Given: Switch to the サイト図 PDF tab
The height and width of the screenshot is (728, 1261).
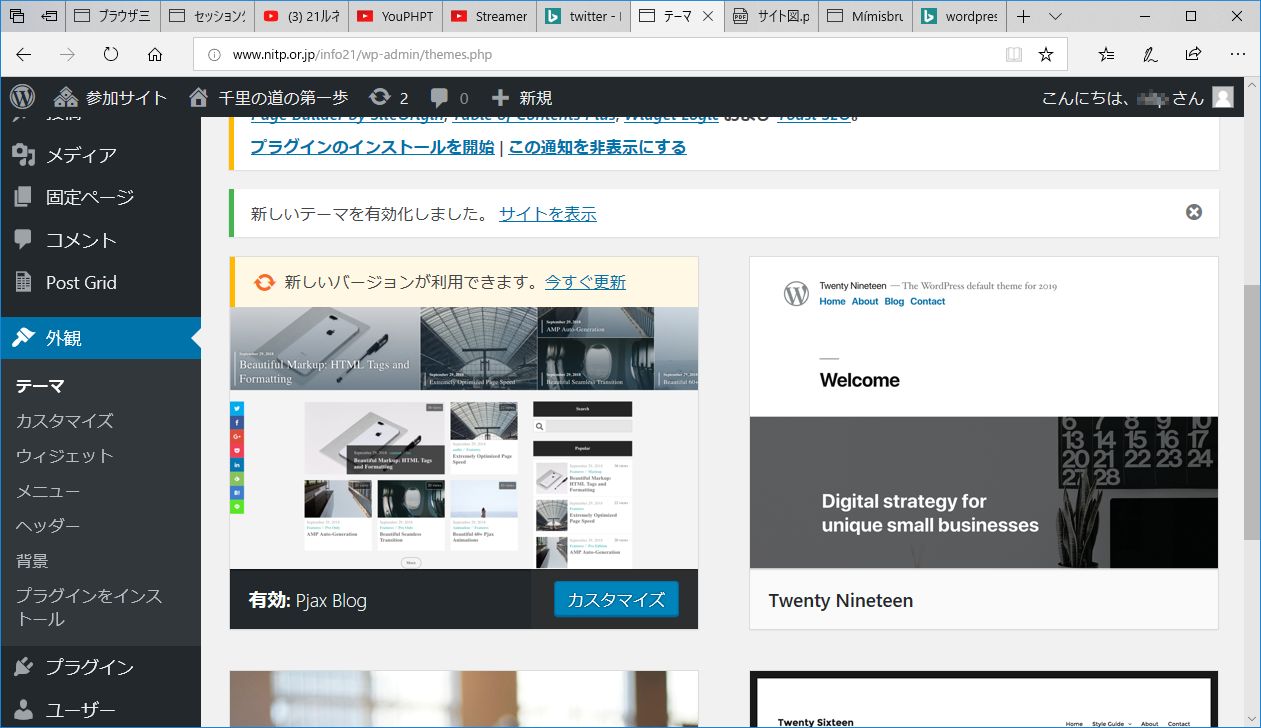Looking at the screenshot, I should click(x=770, y=16).
